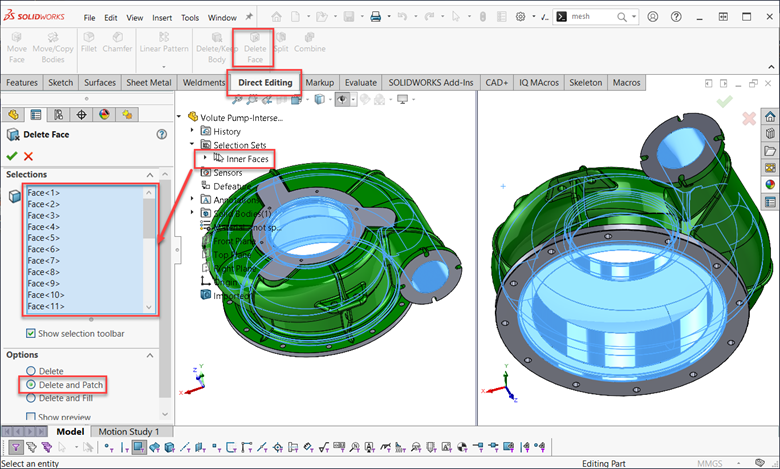
Task: Click the Delete Face command
Action: [x=255, y=48]
